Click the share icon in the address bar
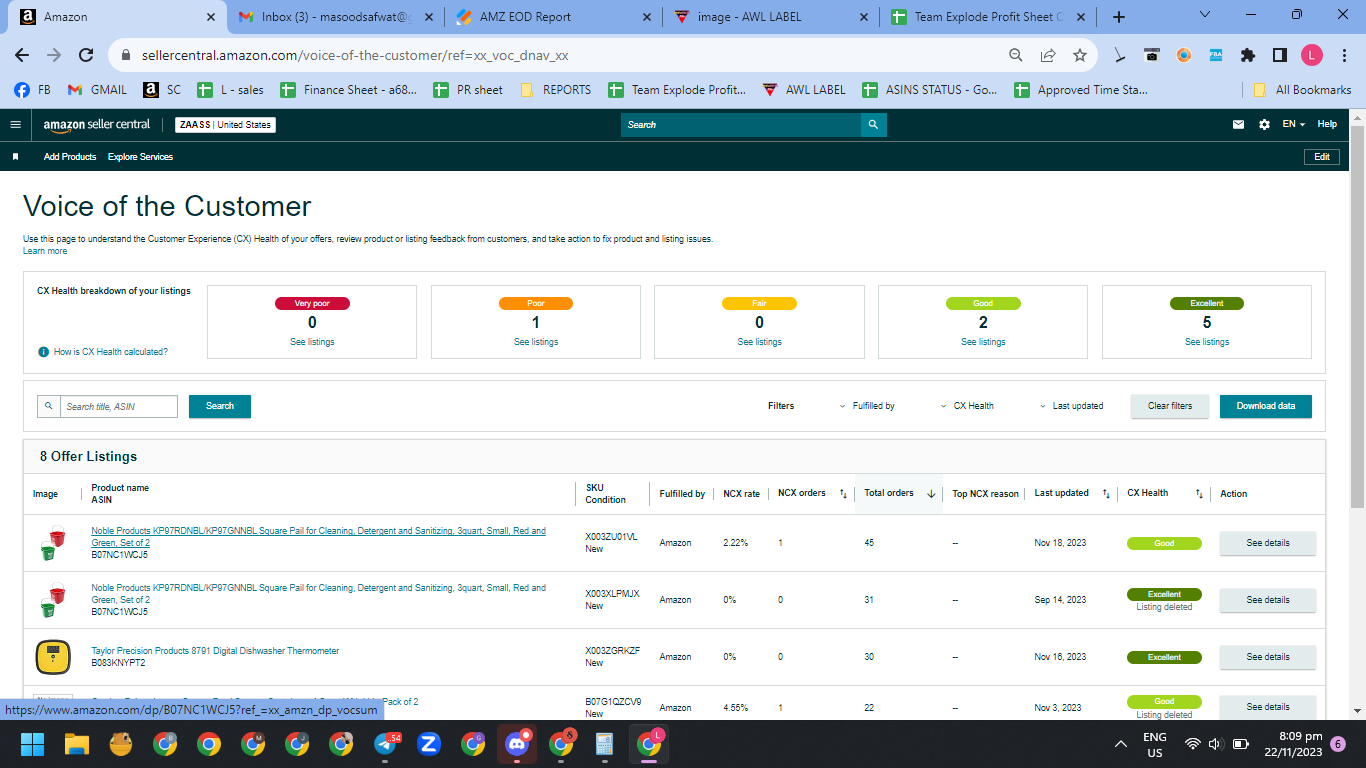 (1048, 55)
